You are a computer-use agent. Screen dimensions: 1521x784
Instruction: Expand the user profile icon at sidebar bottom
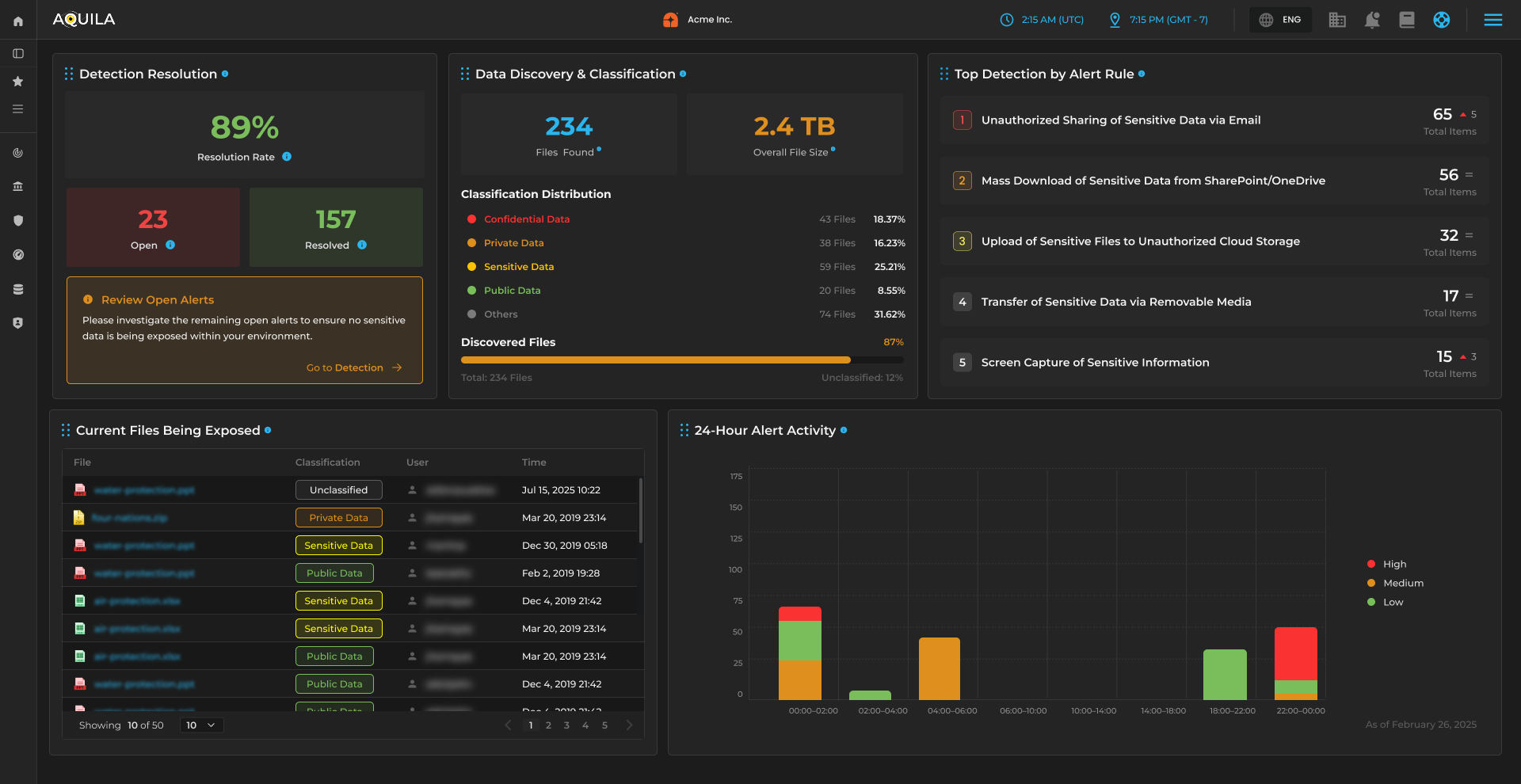tap(18, 322)
